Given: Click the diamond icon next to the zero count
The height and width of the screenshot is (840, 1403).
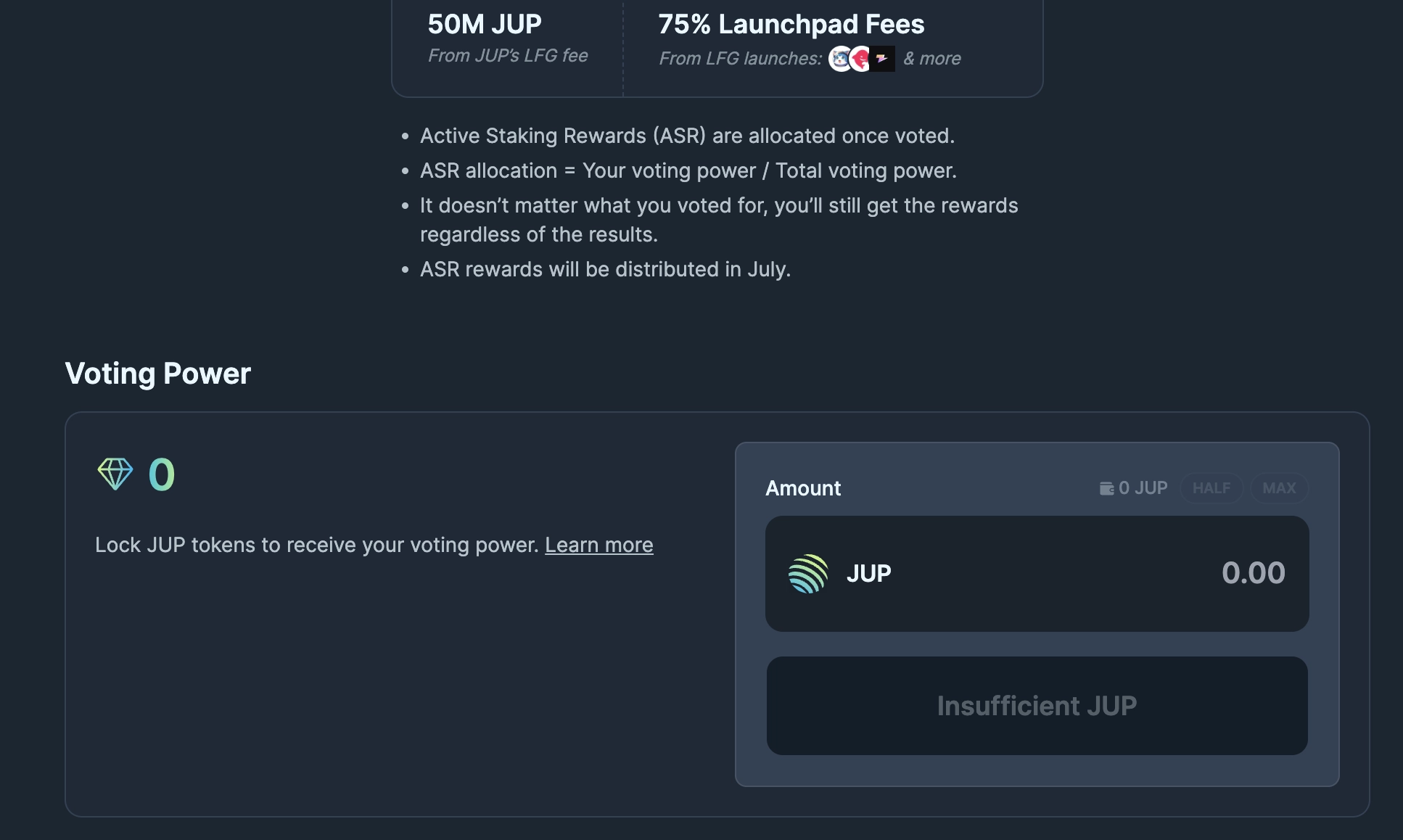Looking at the screenshot, I should (x=116, y=474).
